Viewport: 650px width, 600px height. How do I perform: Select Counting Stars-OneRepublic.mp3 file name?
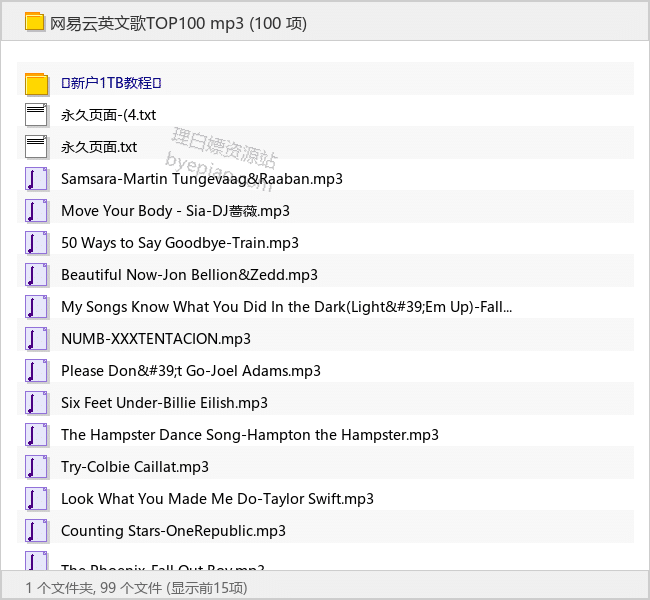pyautogui.click(x=173, y=531)
